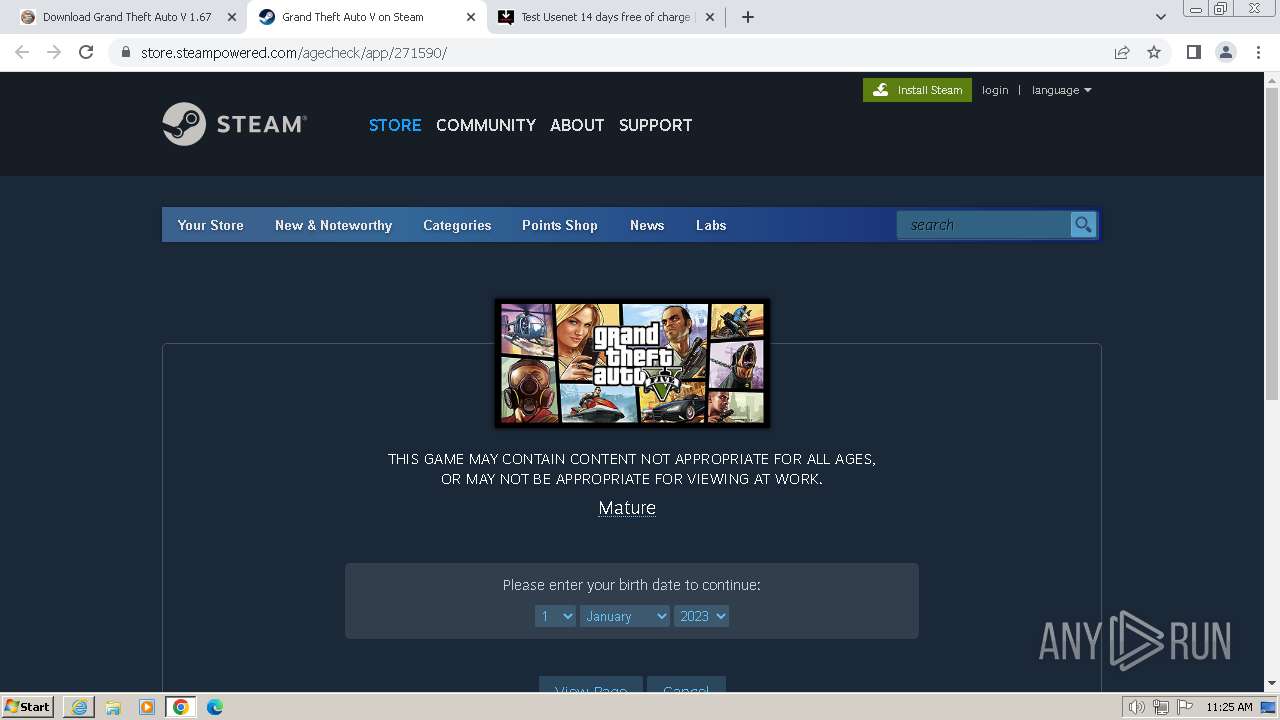The width and height of the screenshot is (1280, 720).
Task: Click the search magnifier button
Action: [1083, 225]
